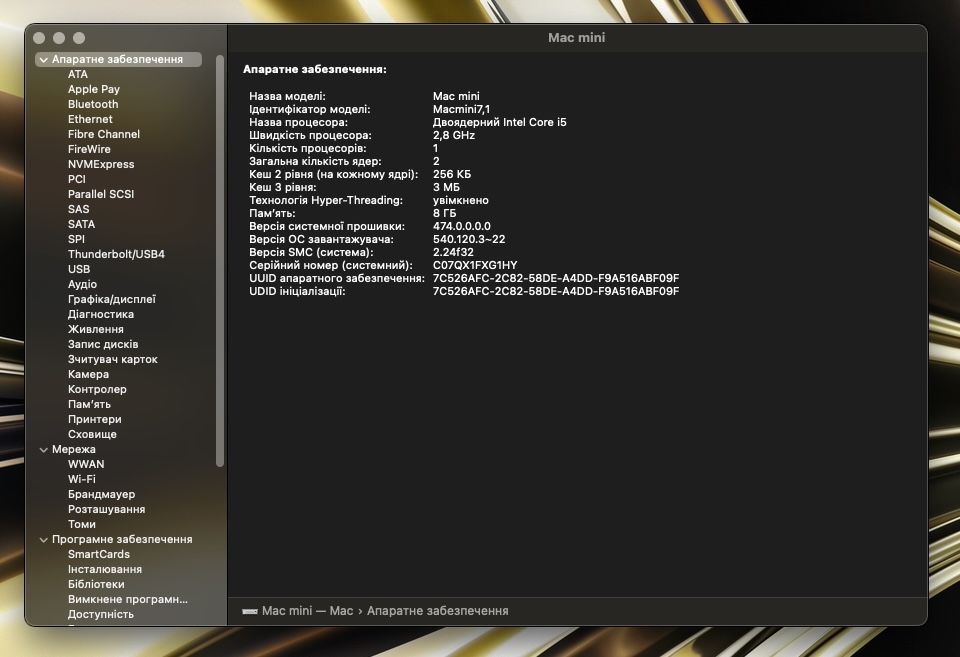Collapse the Програмне забезпечення section chevron

[43, 540]
